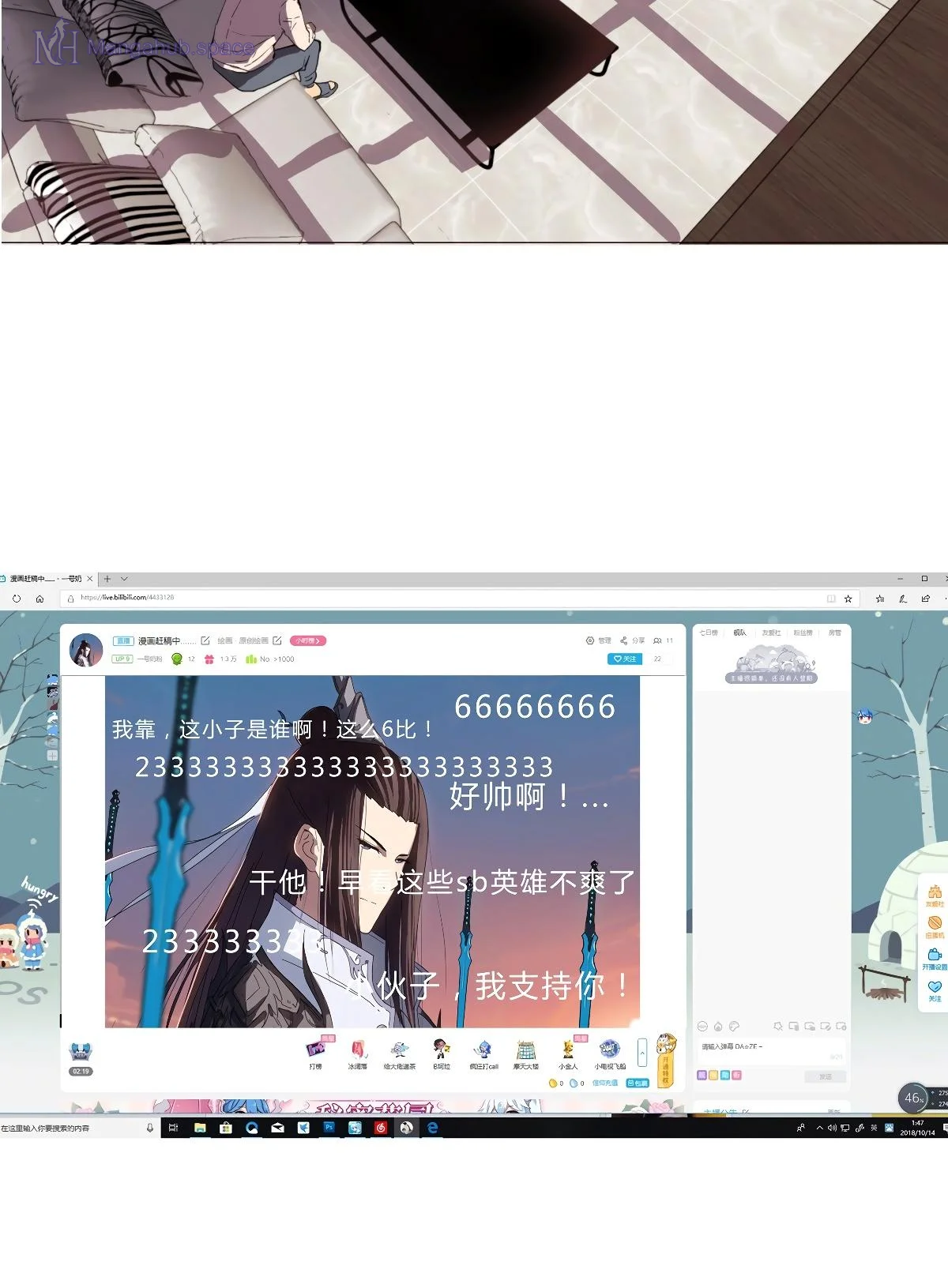Expand the gift list arrow

[x=642, y=1053]
